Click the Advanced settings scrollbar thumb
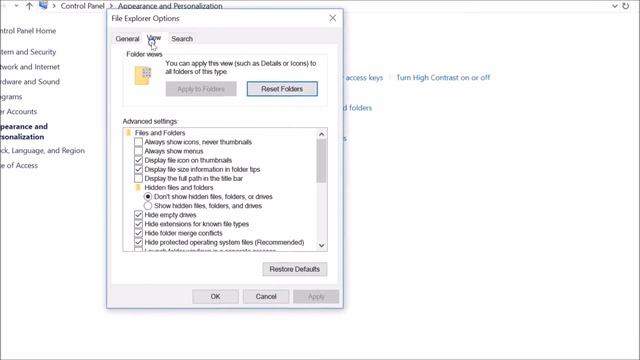 point(322,161)
